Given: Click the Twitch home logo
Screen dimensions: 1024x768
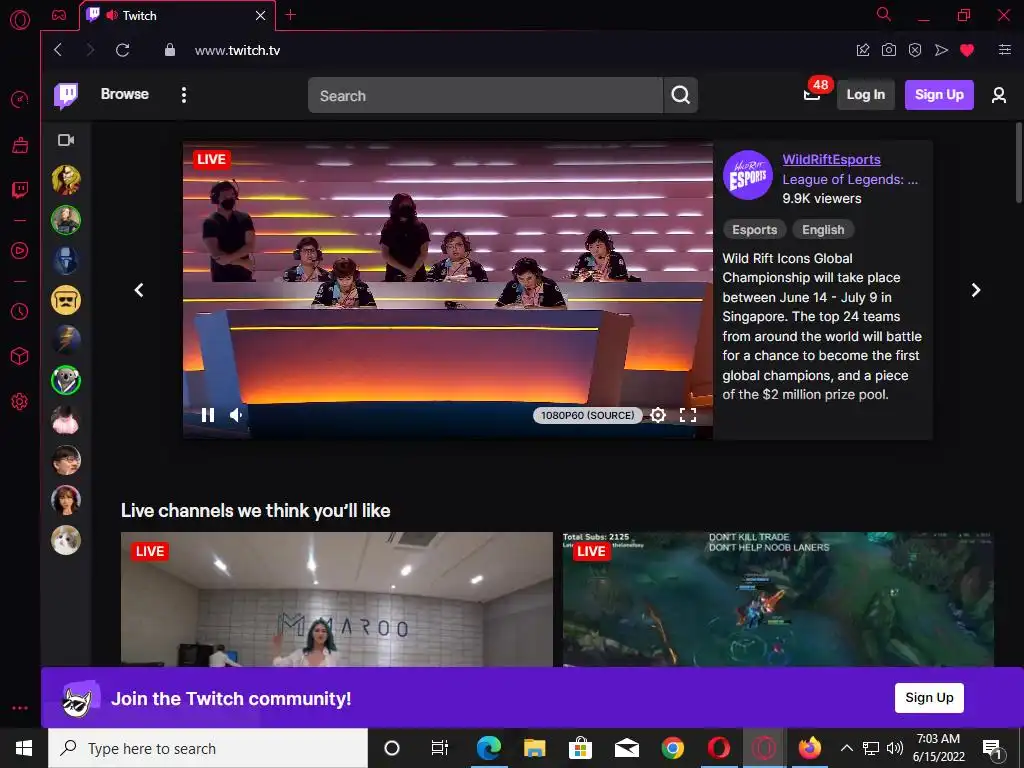Looking at the screenshot, I should (66, 95).
